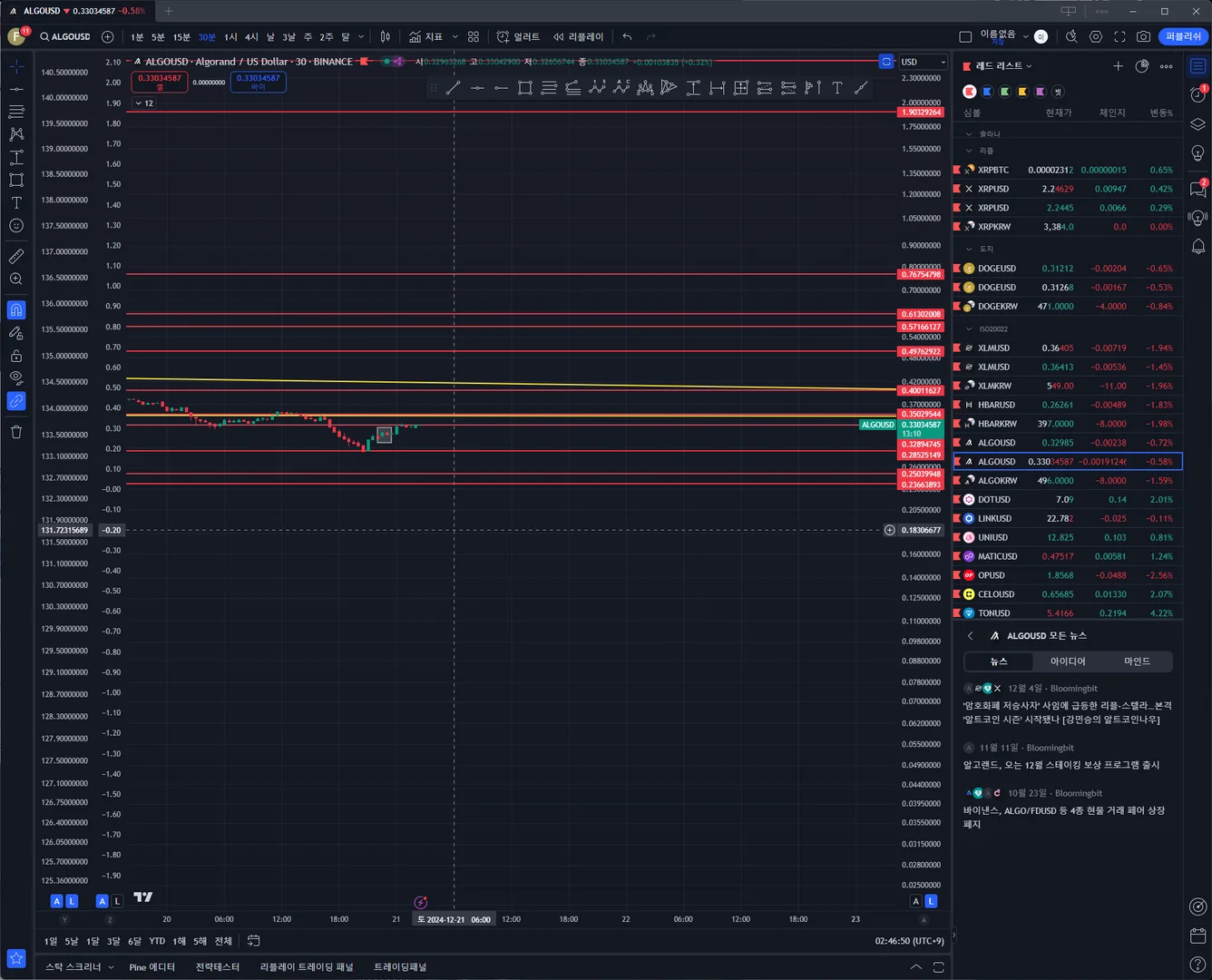Viewport: 1212px width, 980px height.
Task: Open the 전략테스터 tab
Action: (x=218, y=967)
